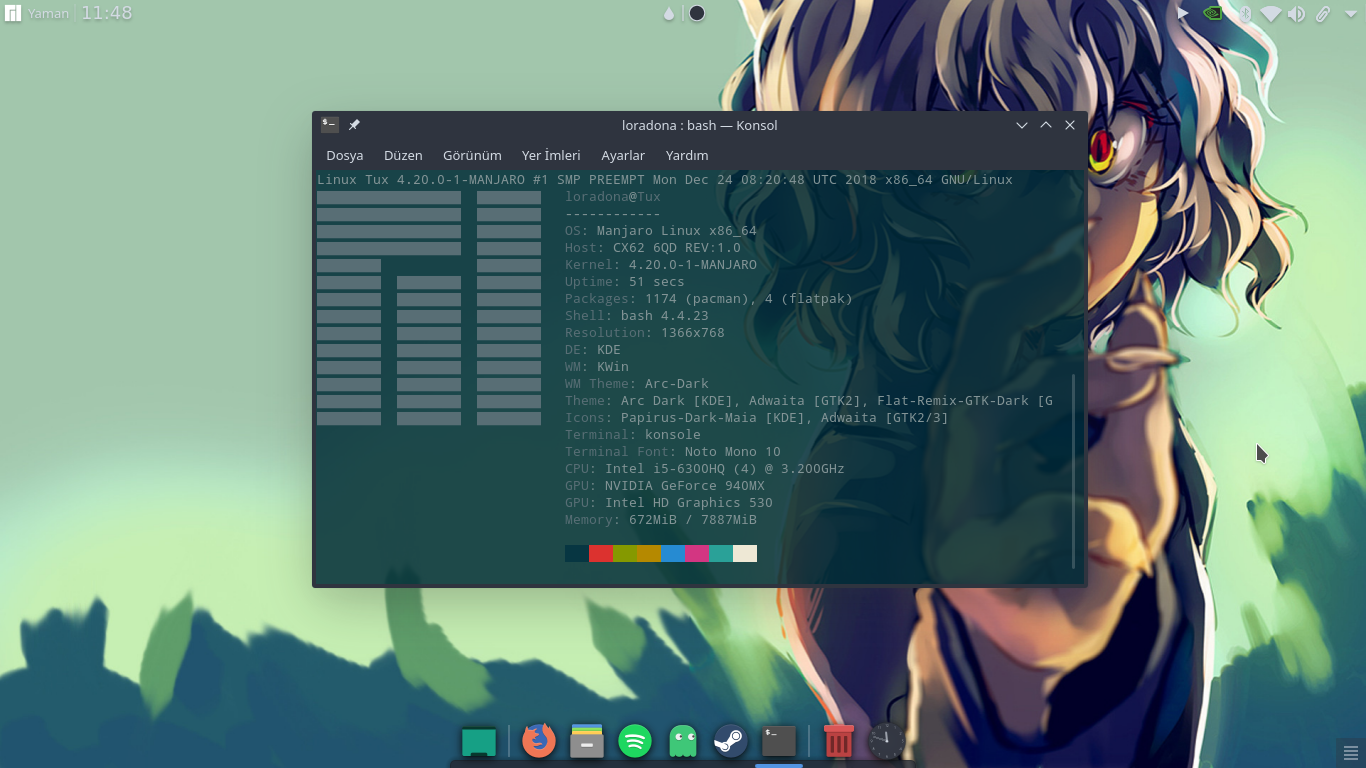Open the Yardım menu
The width and height of the screenshot is (1366, 768).
[687, 155]
